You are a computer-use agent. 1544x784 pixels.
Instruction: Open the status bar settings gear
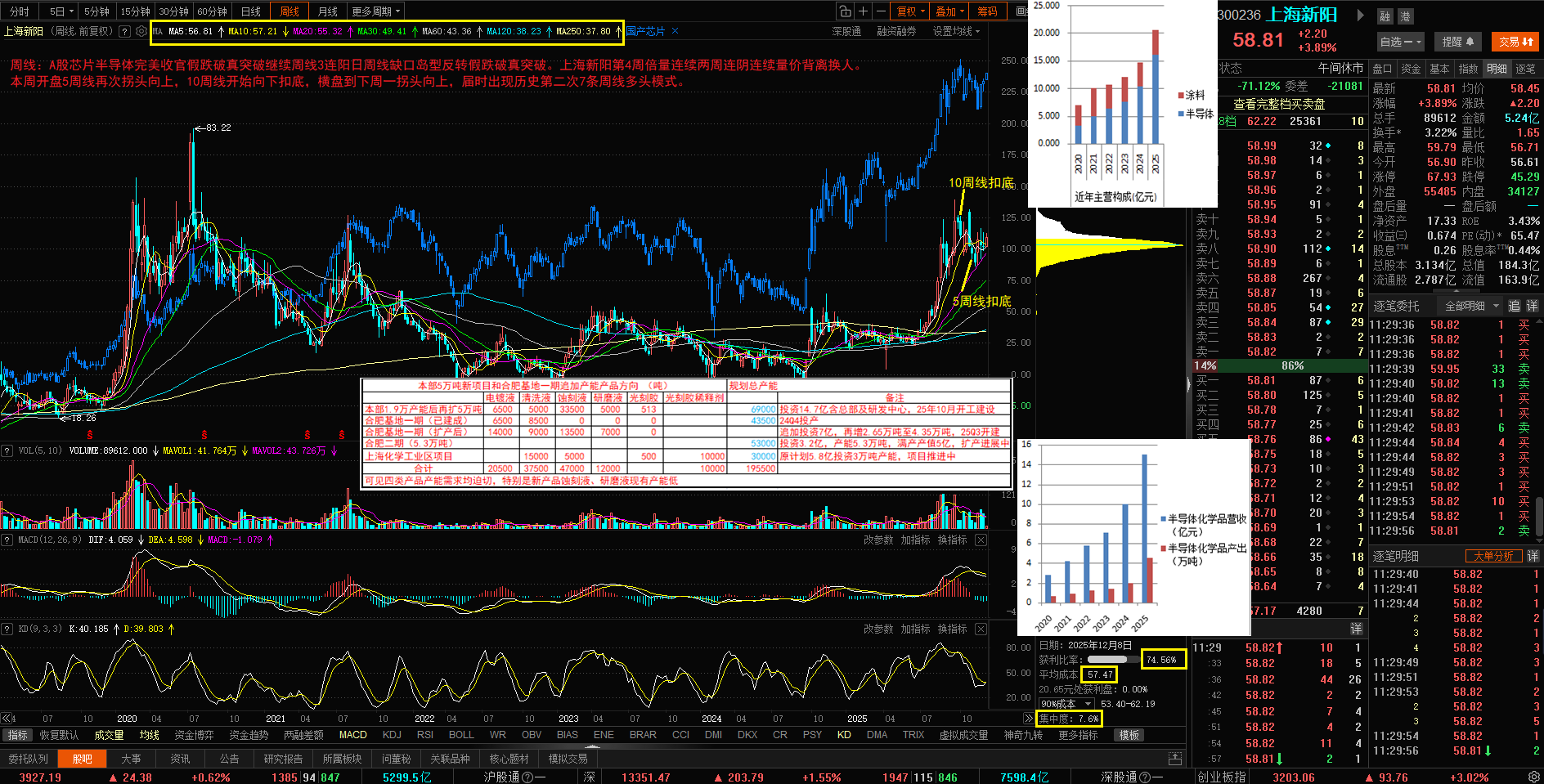coord(1534,777)
